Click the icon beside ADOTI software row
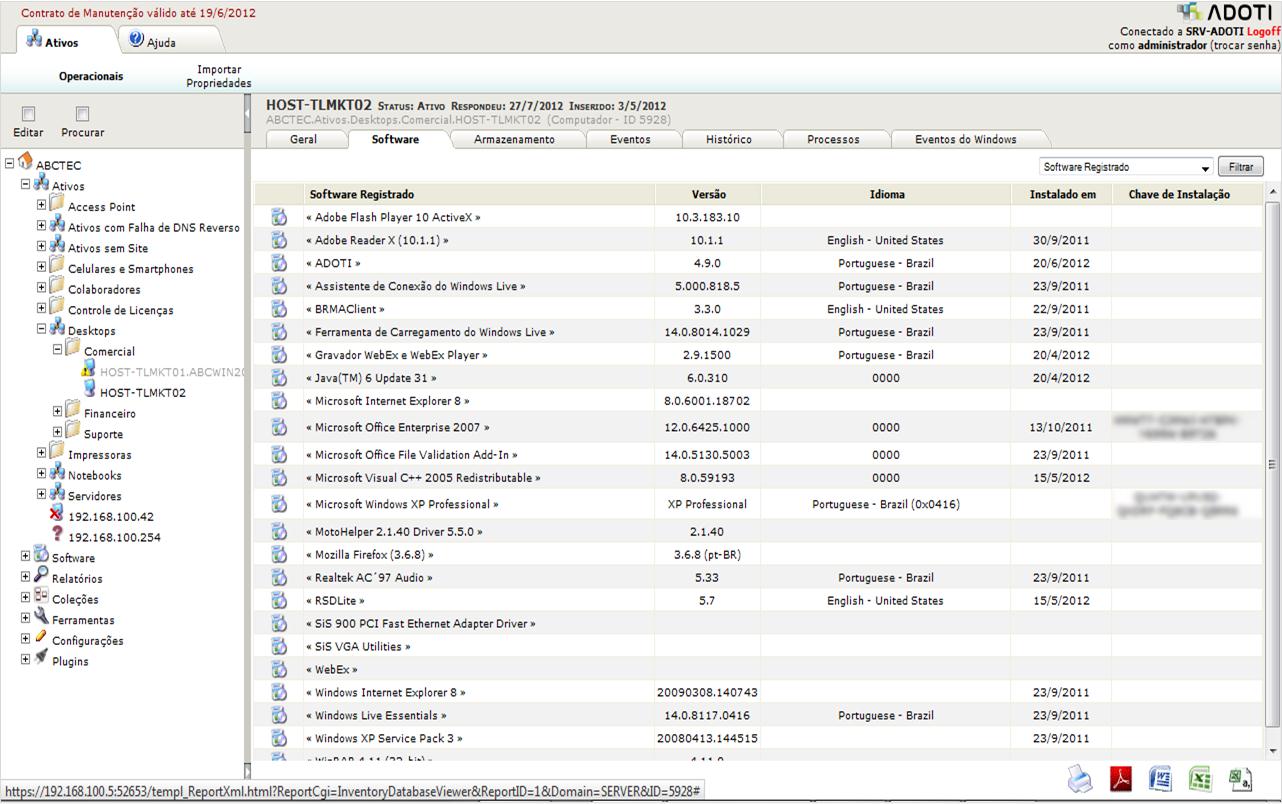 [x=279, y=263]
